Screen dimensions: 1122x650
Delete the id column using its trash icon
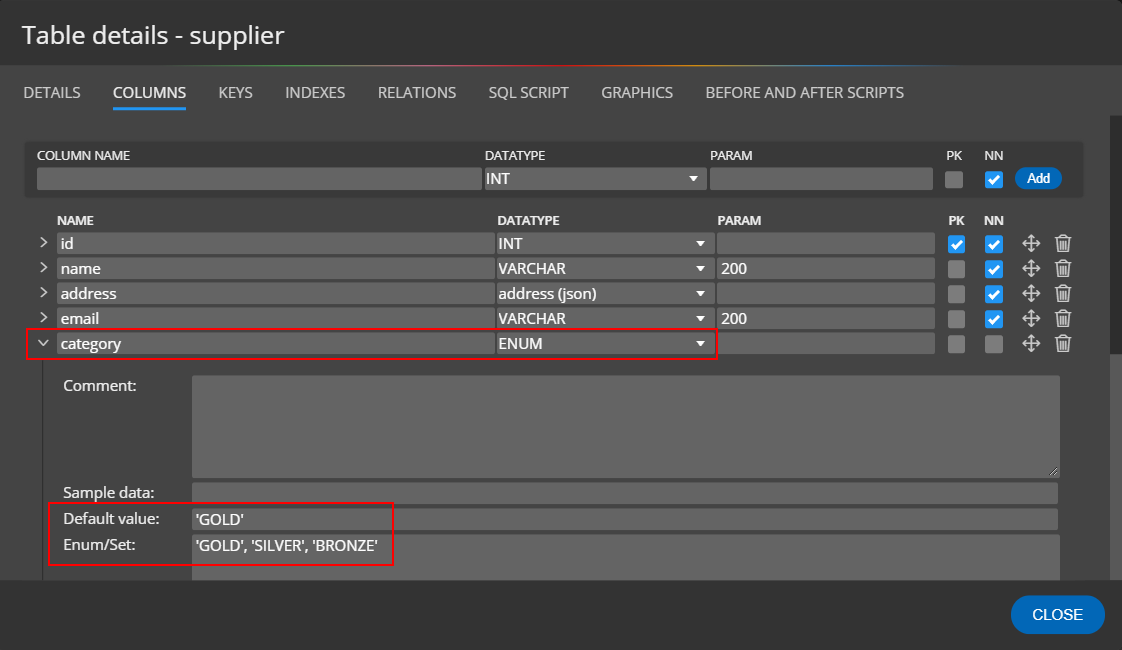1063,243
